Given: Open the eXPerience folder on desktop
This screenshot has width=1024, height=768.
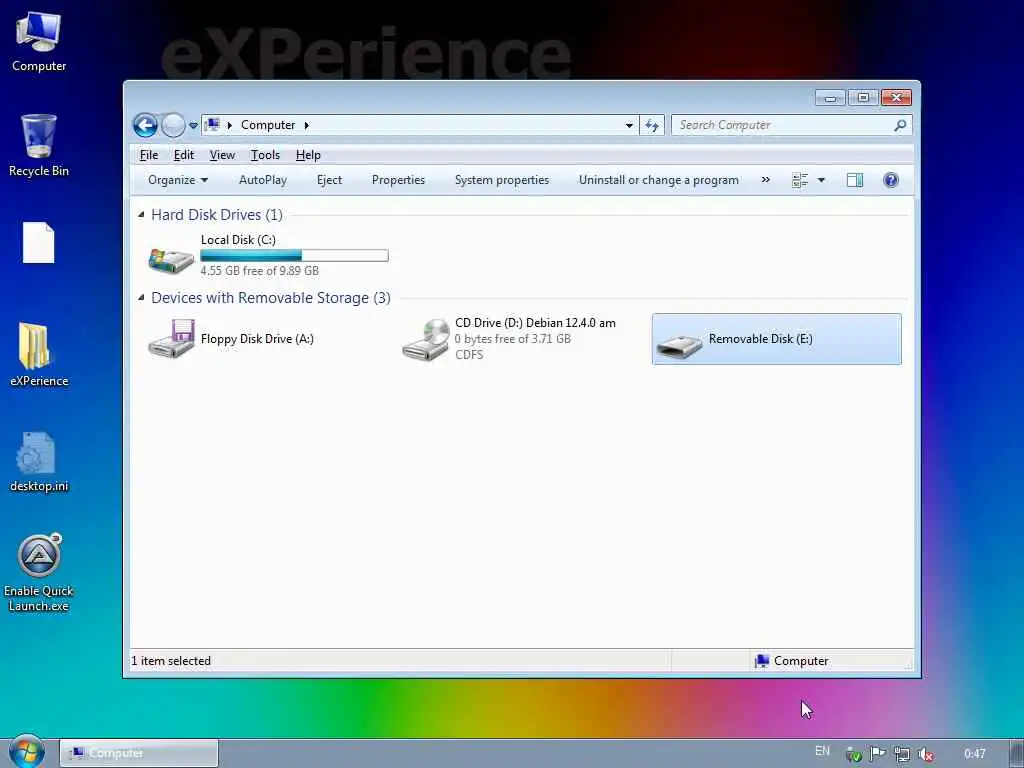Looking at the screenshot, I should pyautogui.click(x=39, y=353).
